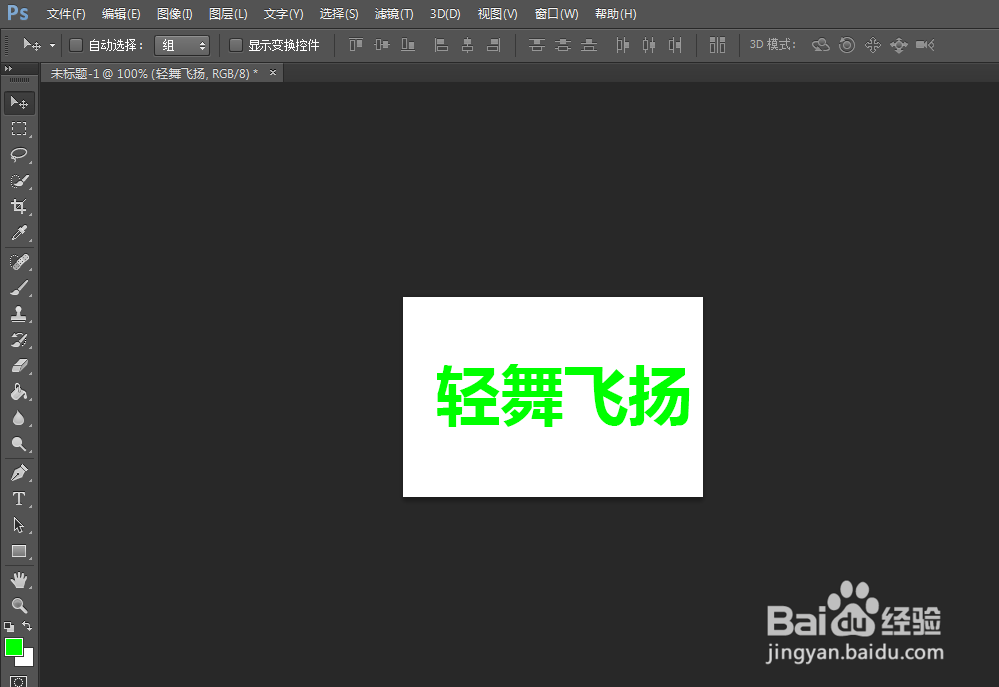Select the Brush tool
The image size is (999, 687).
point(19,288)
